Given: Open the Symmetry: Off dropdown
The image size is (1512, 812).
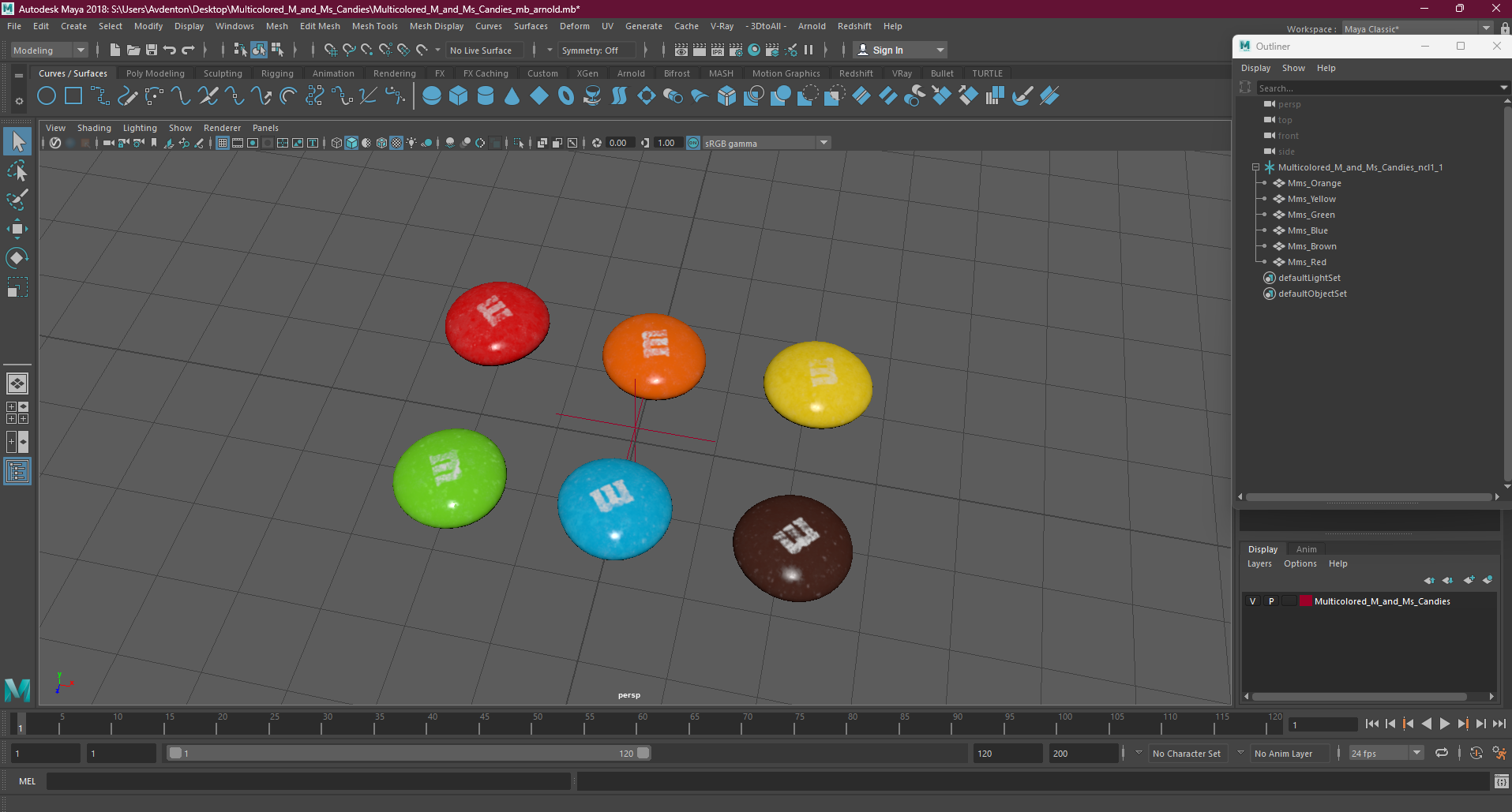Looking at the screenshot, I should click(597, 50).
